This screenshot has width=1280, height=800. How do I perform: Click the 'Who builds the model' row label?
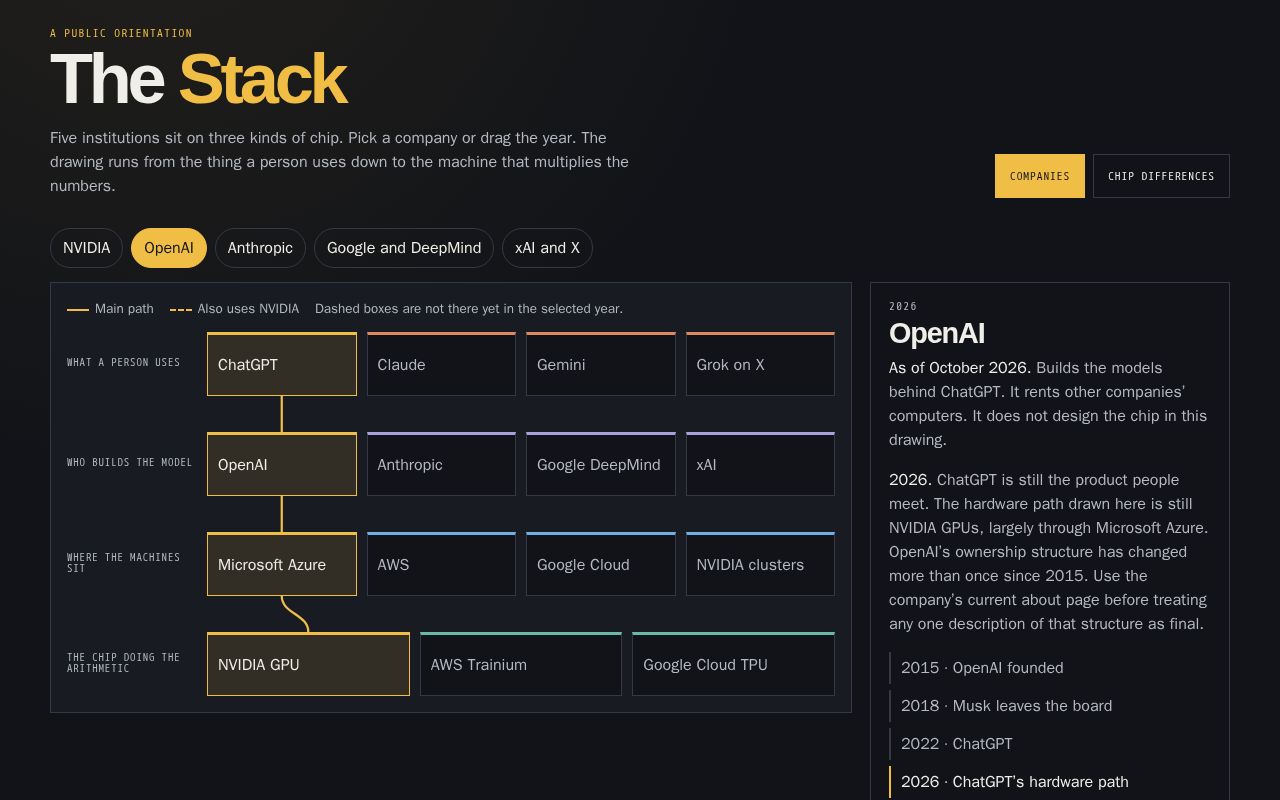tap(129, 462)
